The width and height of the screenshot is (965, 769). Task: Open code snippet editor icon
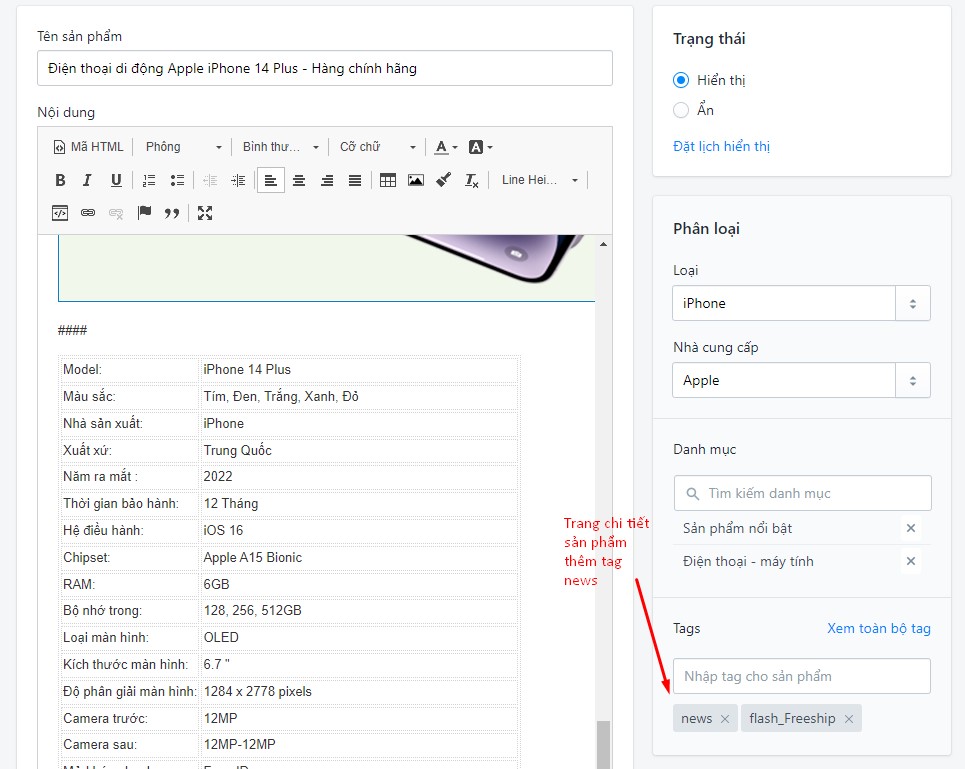click(x=60, y=213)
